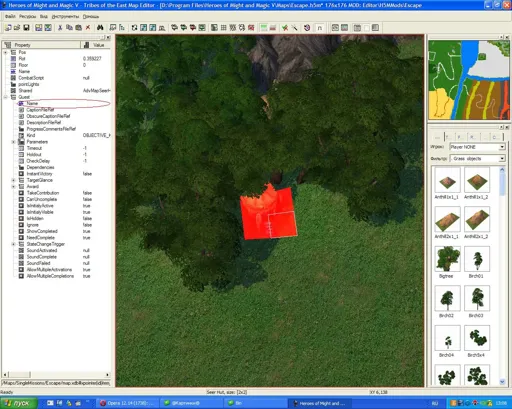Open the Инструменты menu
The image size is (512, 409).
pos(65,16)
